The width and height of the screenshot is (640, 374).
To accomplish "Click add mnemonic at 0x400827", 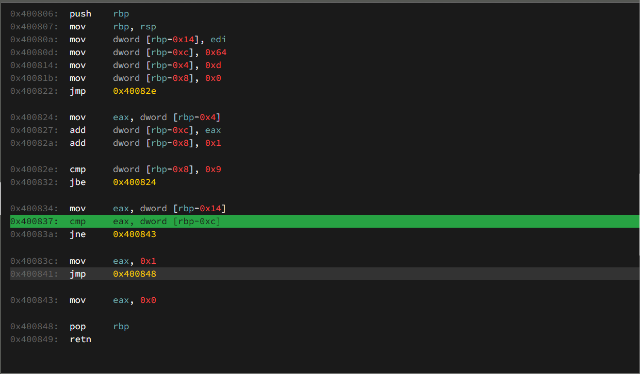I will 78,130.
